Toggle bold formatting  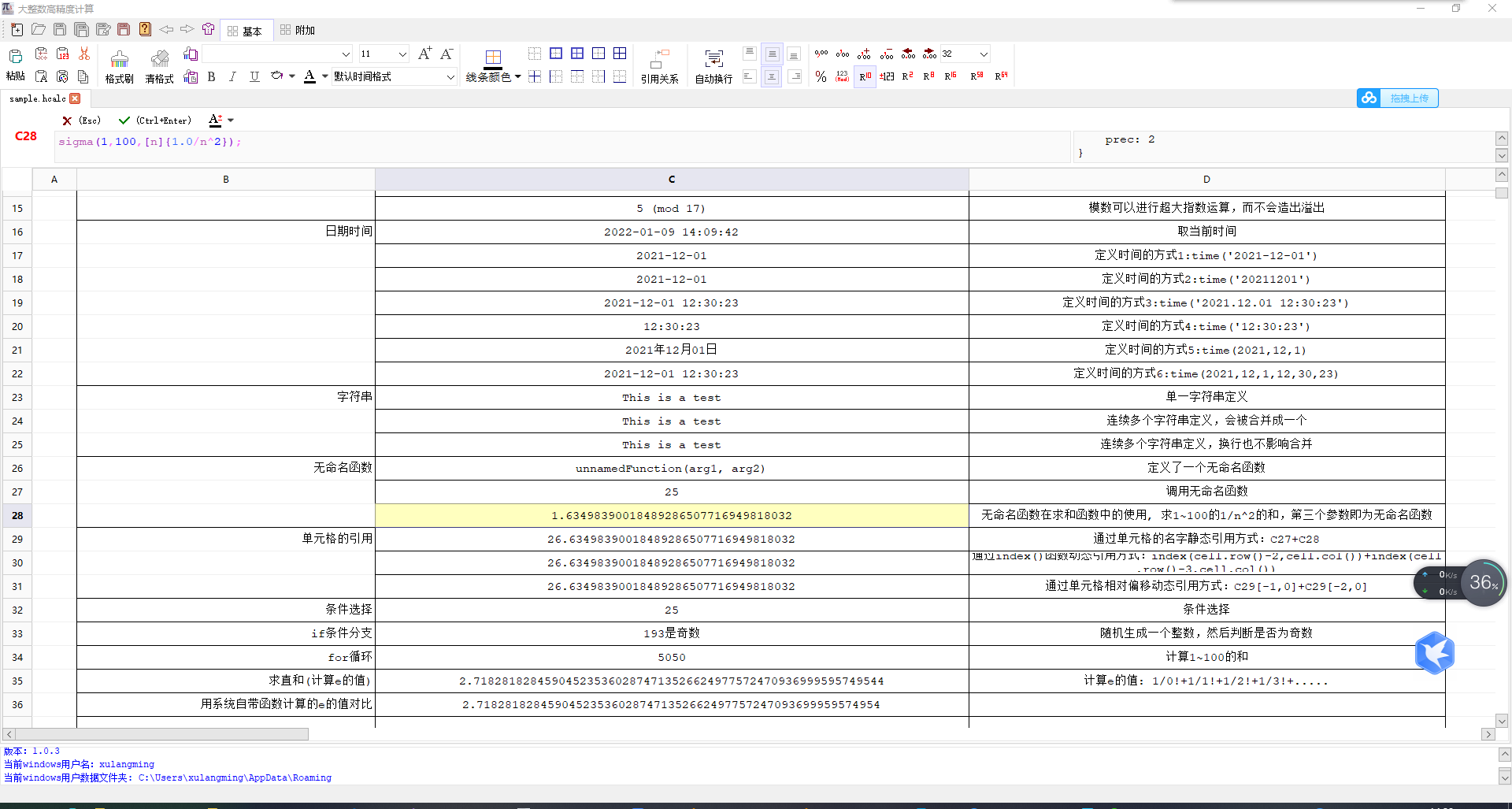click(211, 76)
